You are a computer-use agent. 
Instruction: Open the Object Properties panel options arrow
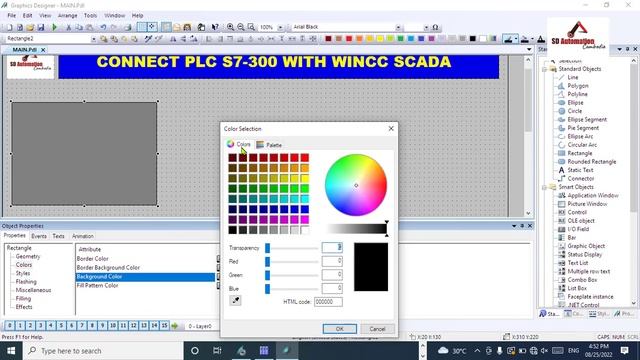[514, 226]
